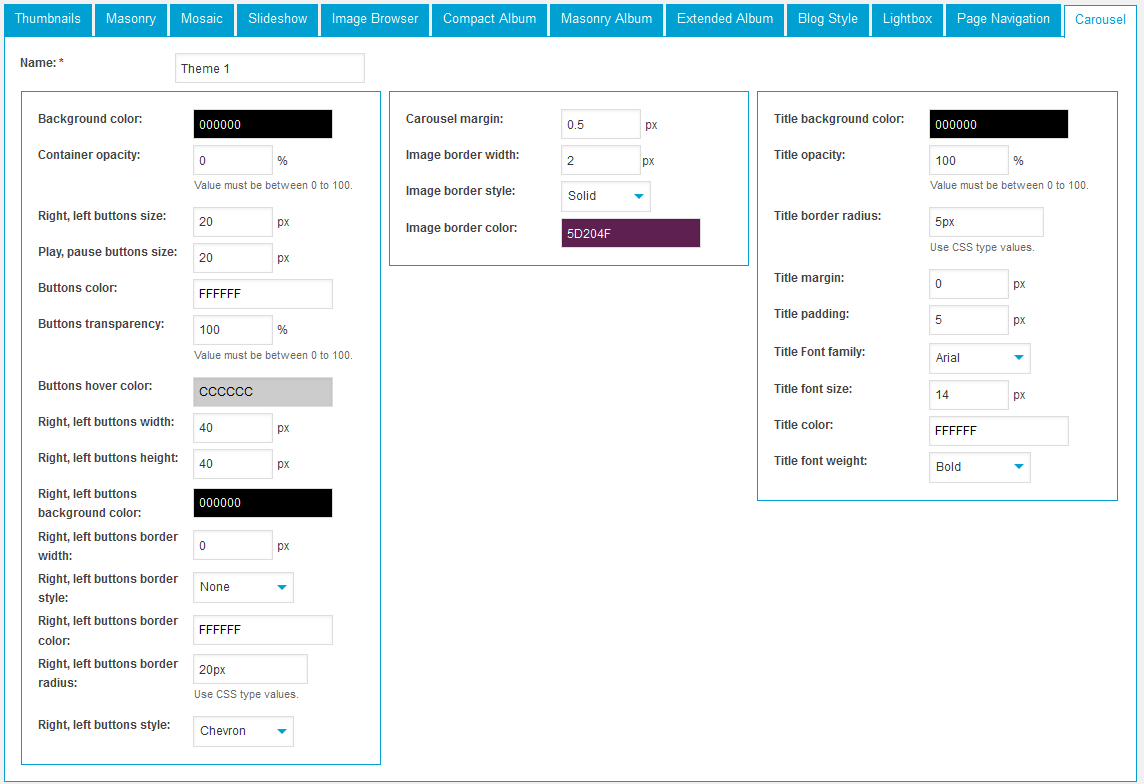Open the Page Navigation tab
The height and width of the screenshot is (784, 1144).
tap(1003, 19)
